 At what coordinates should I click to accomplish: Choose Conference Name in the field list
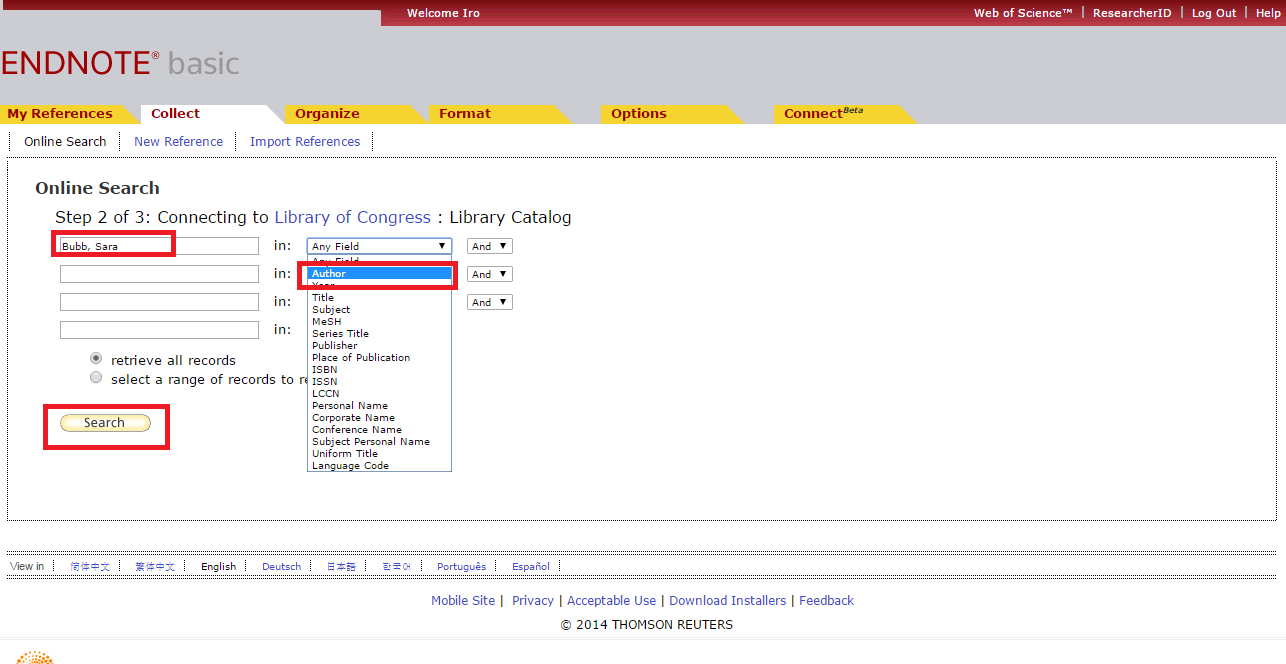click(x=379, y=430)
